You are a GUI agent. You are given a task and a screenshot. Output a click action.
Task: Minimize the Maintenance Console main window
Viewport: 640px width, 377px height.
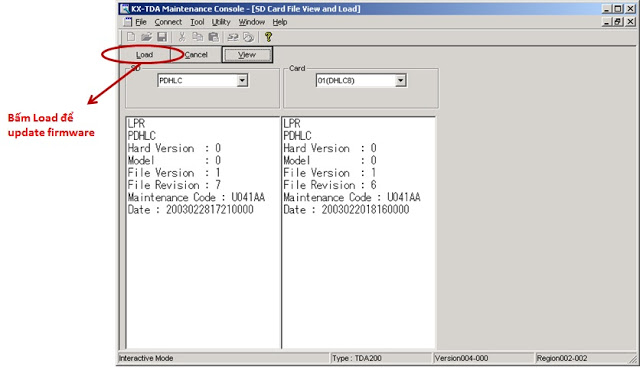pyautogui.click(x=607, y=9)
